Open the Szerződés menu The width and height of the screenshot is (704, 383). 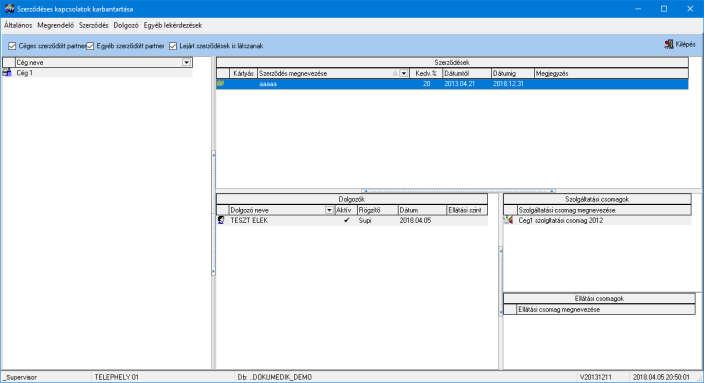[93, 26]
